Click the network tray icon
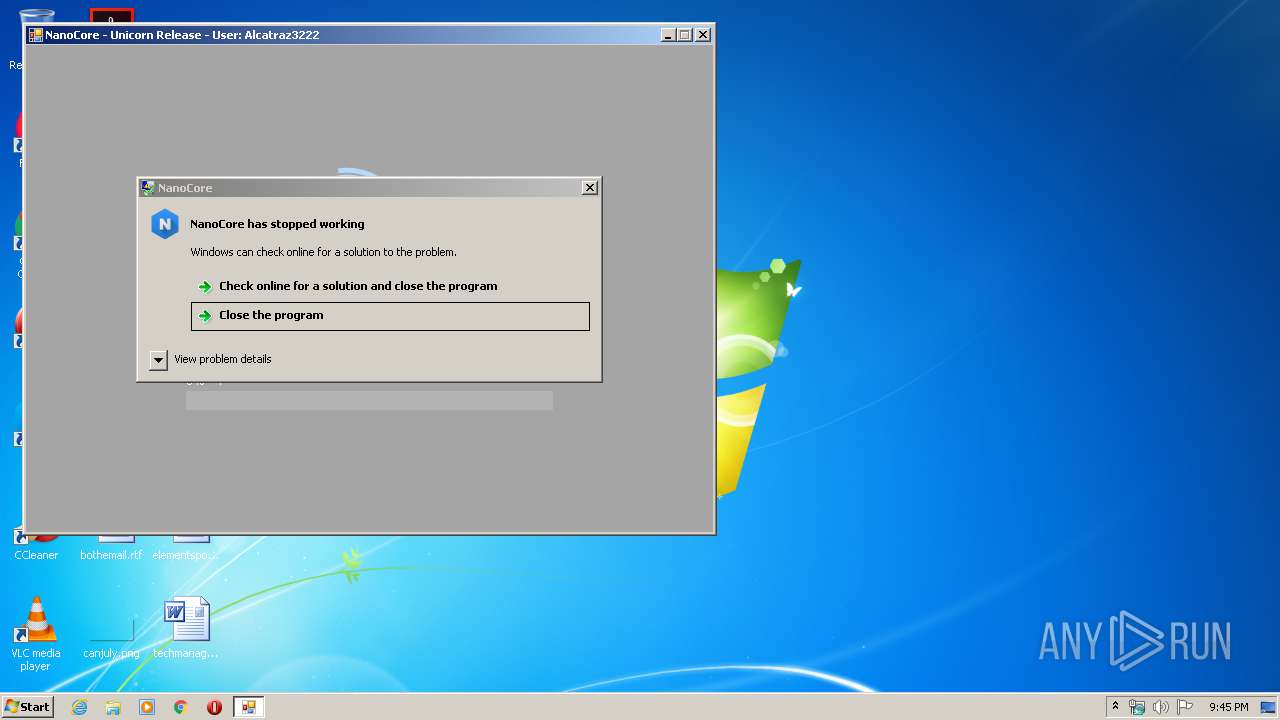This screenshot has width=1280, height=720. tap(1137, 707)
